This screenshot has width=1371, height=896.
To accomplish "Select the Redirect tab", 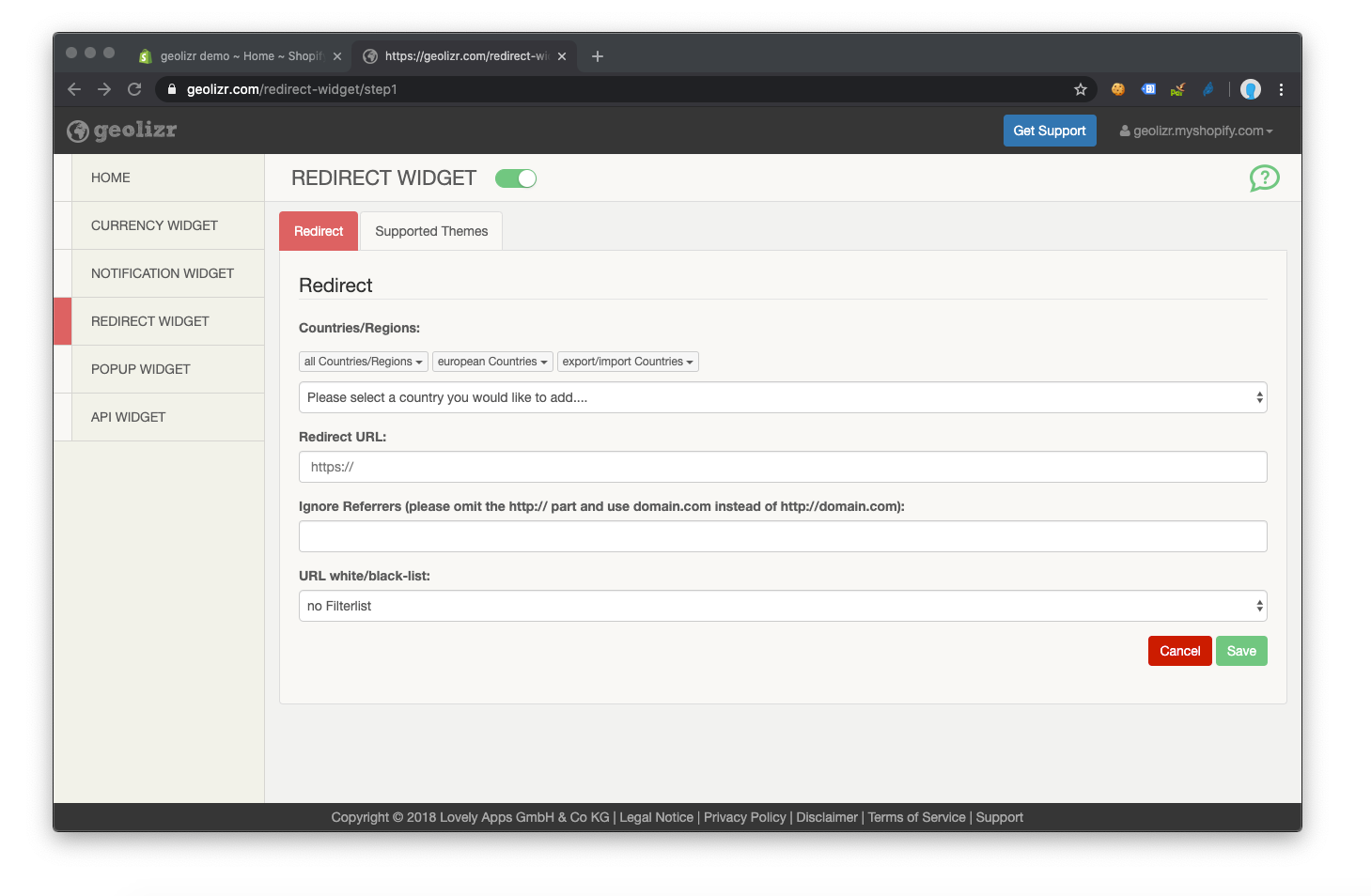I will coord(319,231).
